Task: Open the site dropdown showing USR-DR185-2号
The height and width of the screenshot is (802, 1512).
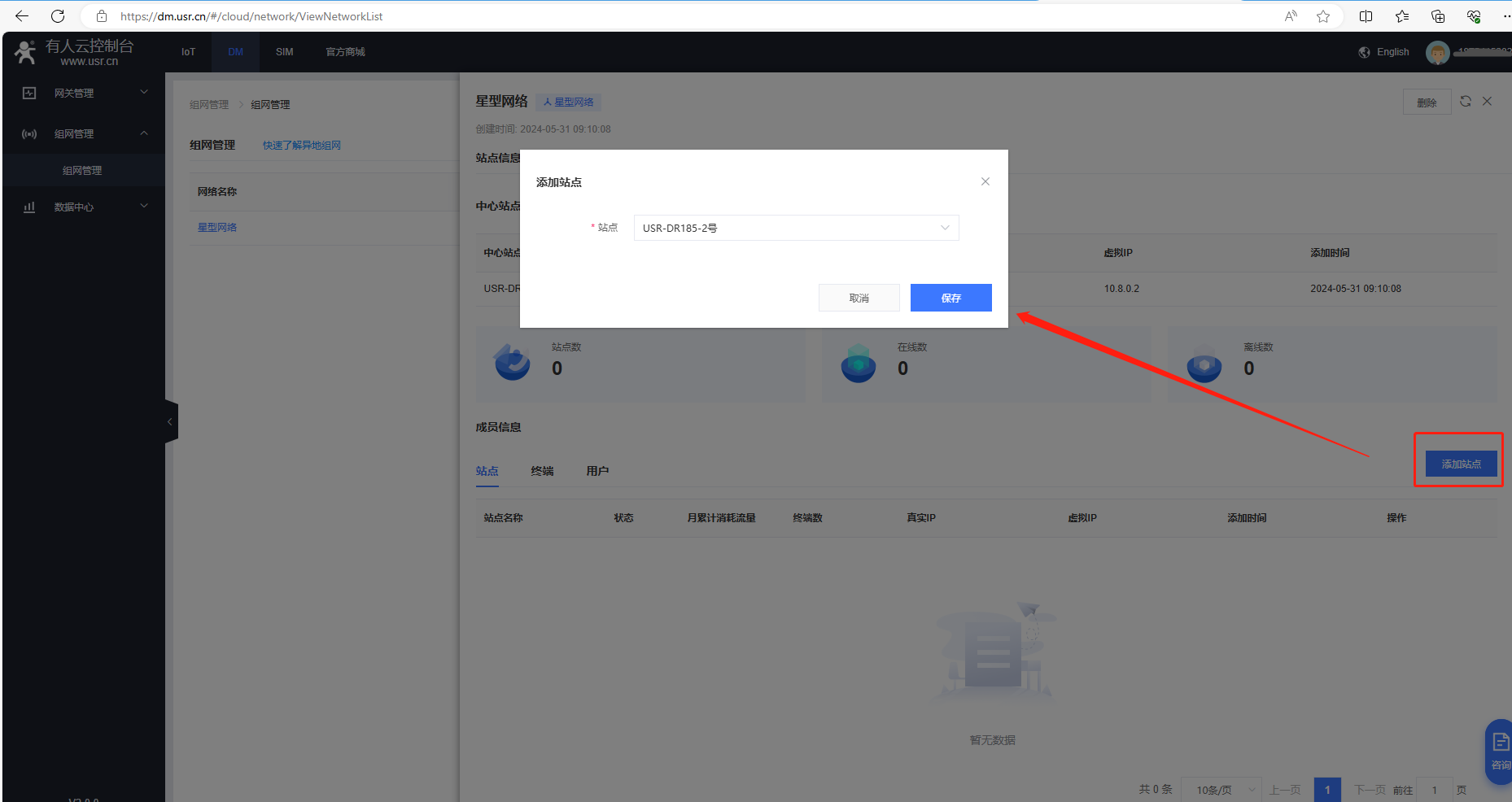Action: click(x=795, y=228)
